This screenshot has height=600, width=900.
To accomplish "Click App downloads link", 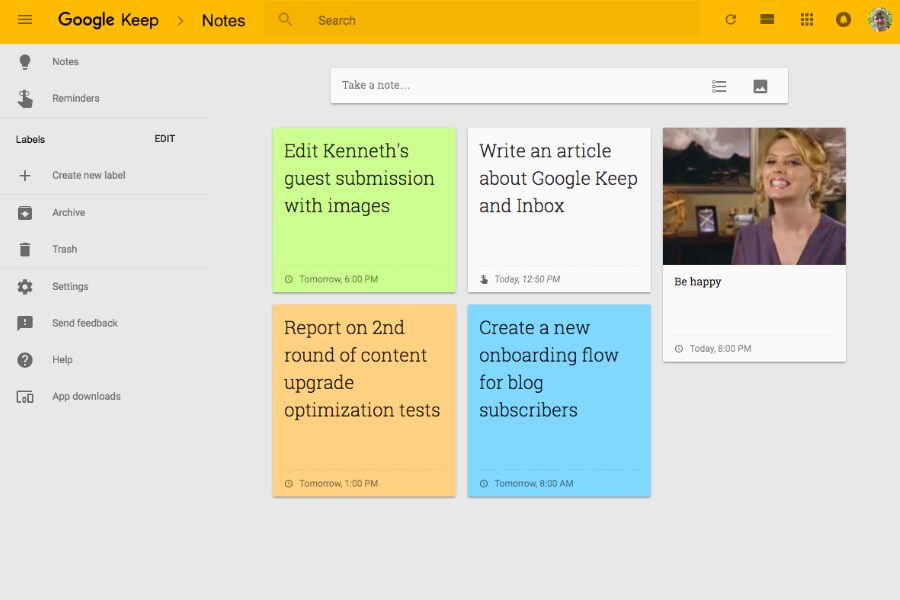I will point(86,397).
